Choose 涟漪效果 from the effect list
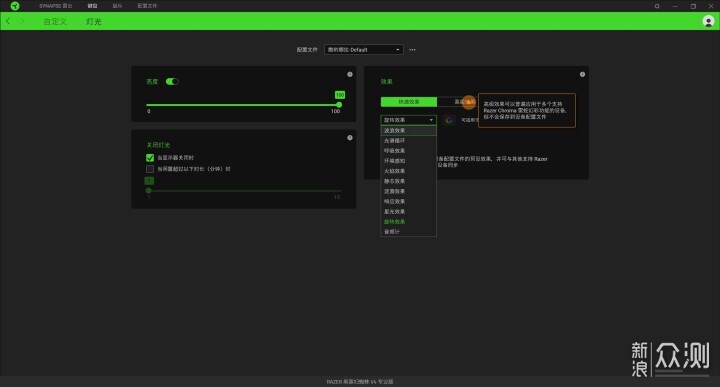The width and height of the screenshot is (720, 387). pyautogui.click(x=408, y=191)
